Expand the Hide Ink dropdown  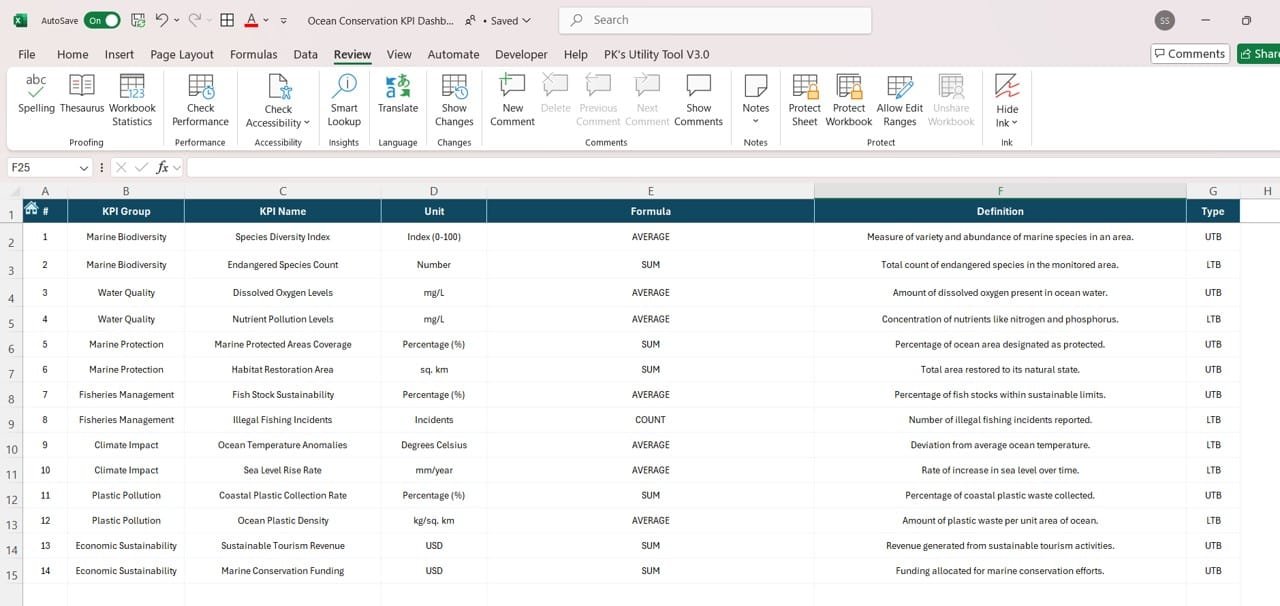[x=1015, y=123]
